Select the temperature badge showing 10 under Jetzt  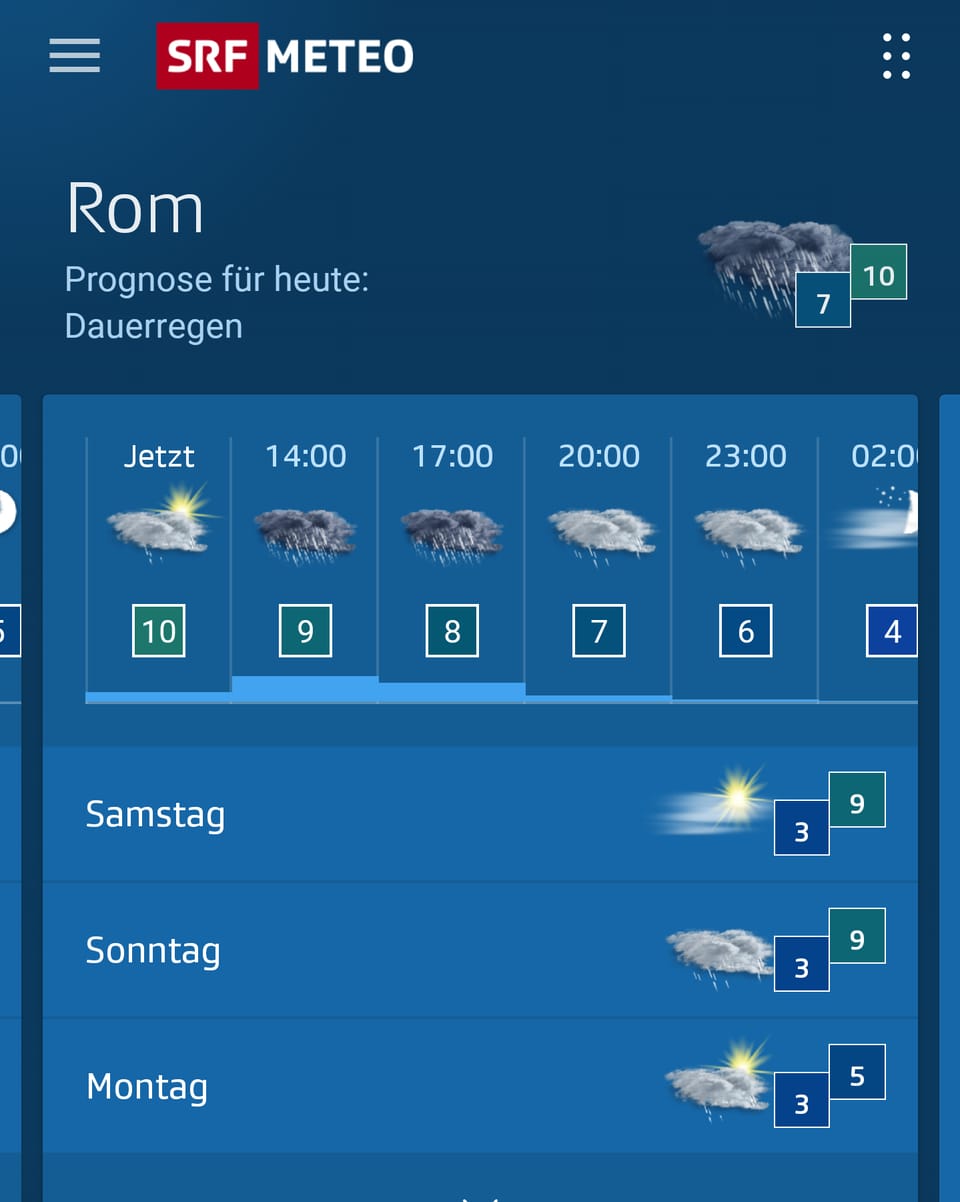point(157,631)
